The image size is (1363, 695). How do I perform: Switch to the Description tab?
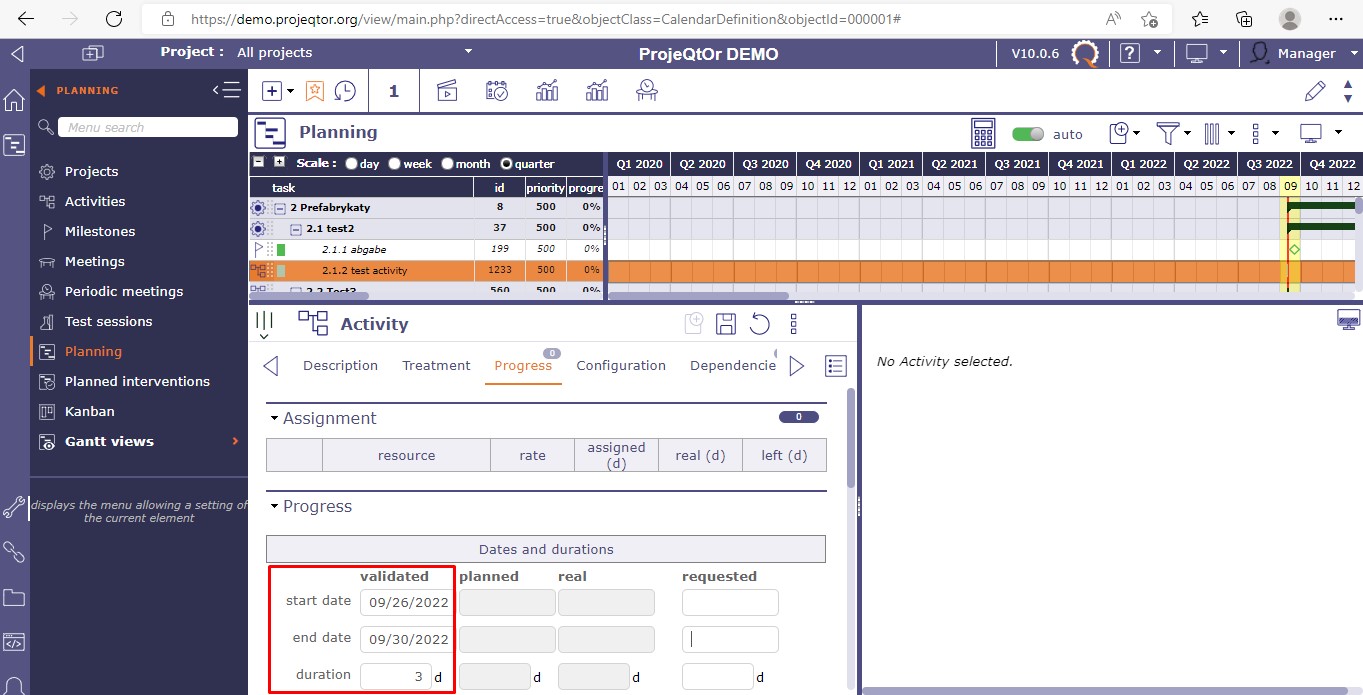tap(340, 365)
